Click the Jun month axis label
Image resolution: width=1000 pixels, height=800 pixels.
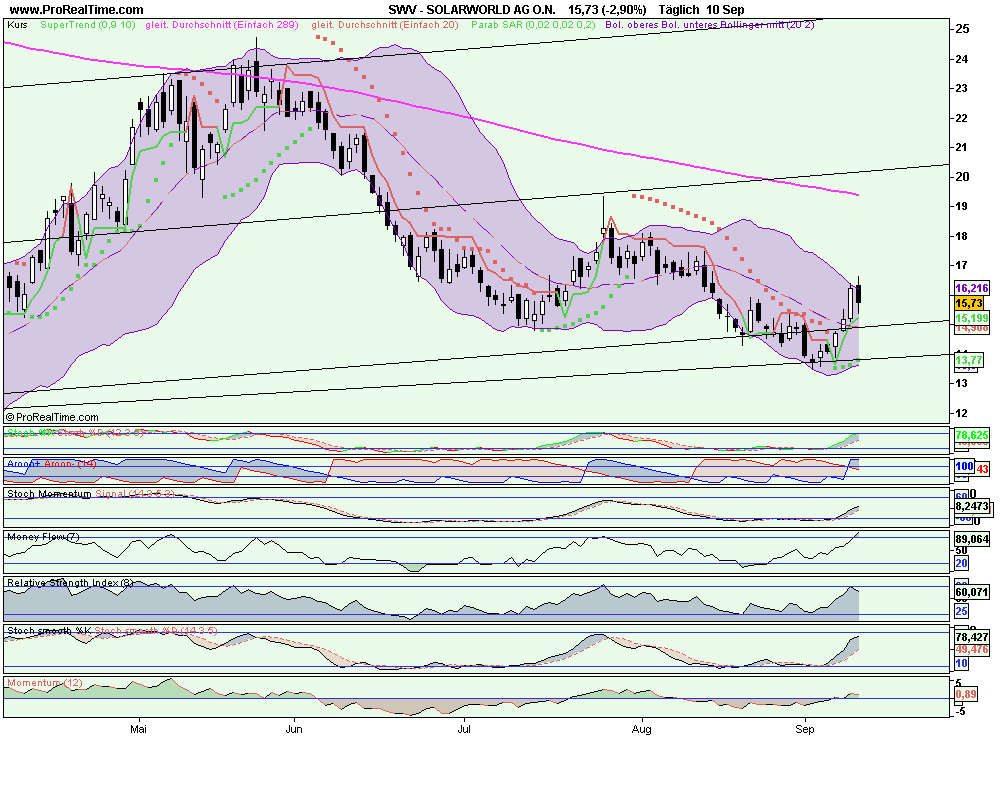[293, 729]
